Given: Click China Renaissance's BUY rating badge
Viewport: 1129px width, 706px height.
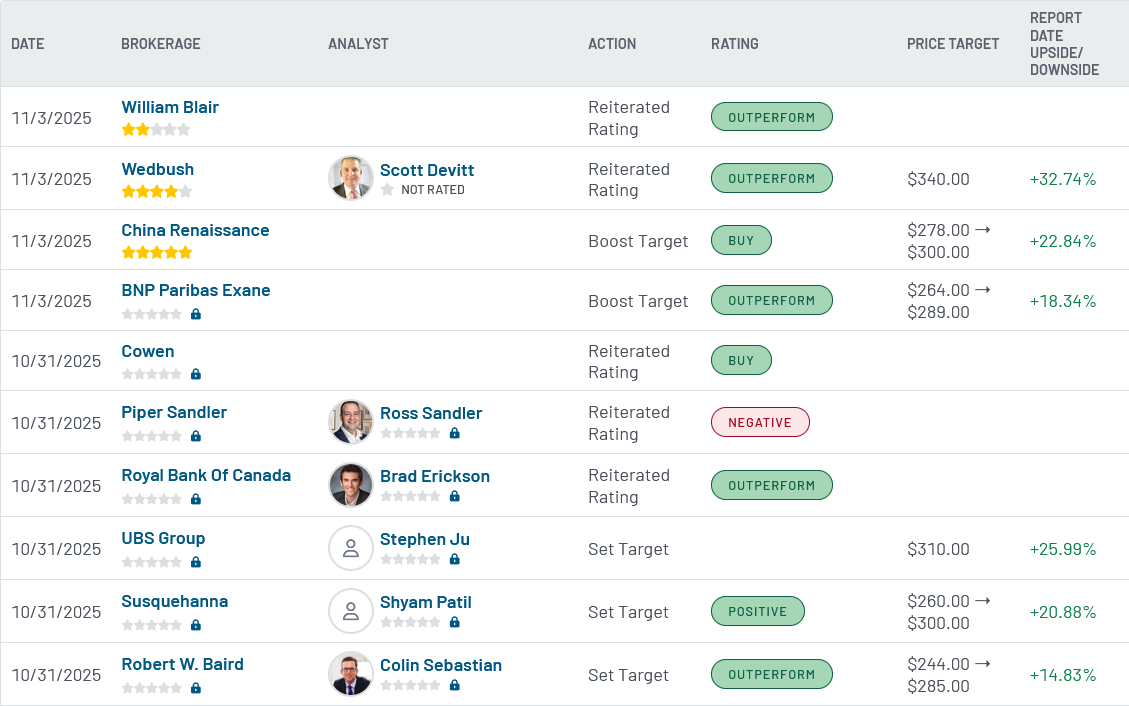Looking at the screenshot, I should 741,240.
